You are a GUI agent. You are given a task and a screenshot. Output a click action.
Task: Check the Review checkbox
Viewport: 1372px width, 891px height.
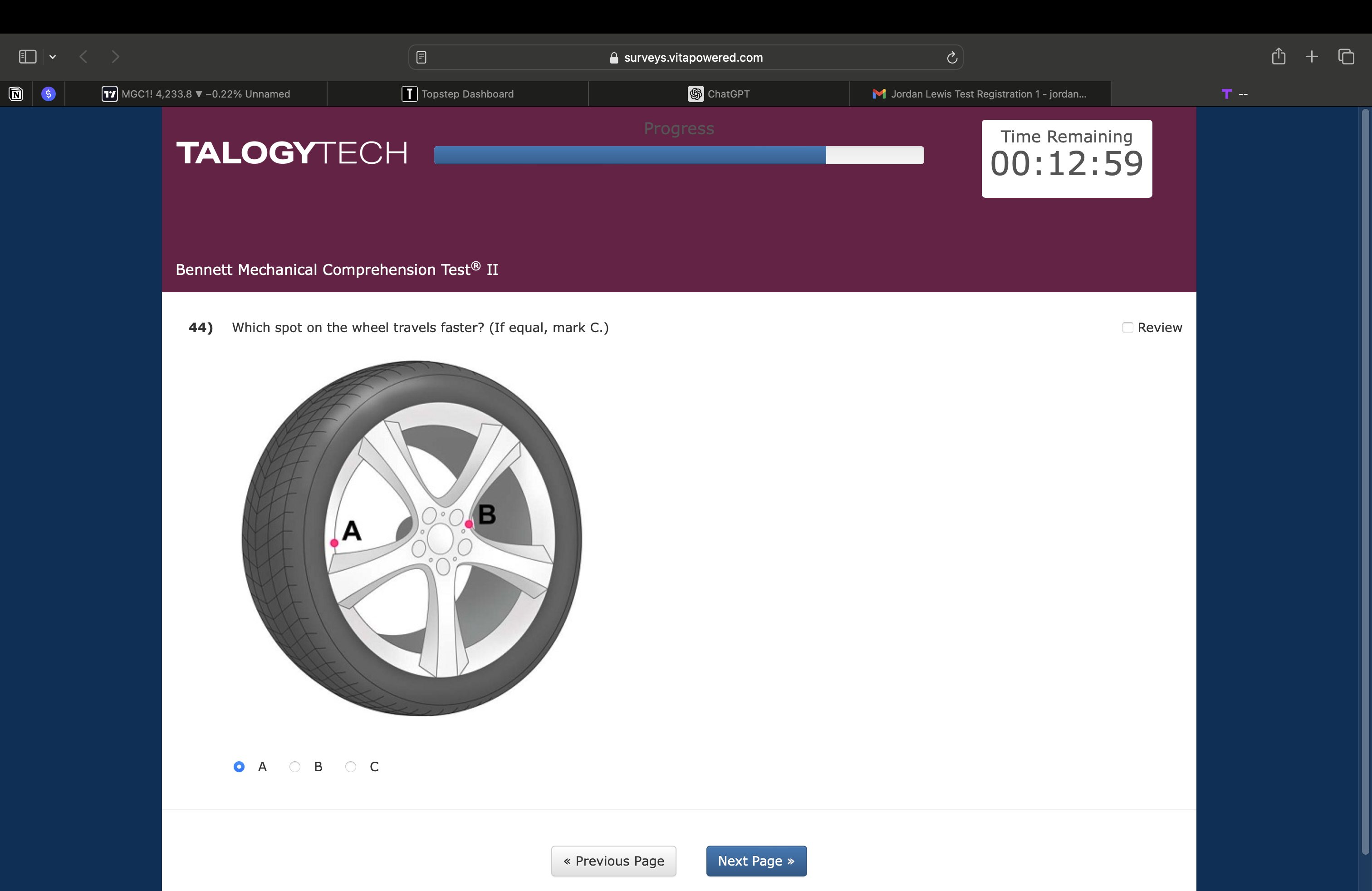(1127, 328)
